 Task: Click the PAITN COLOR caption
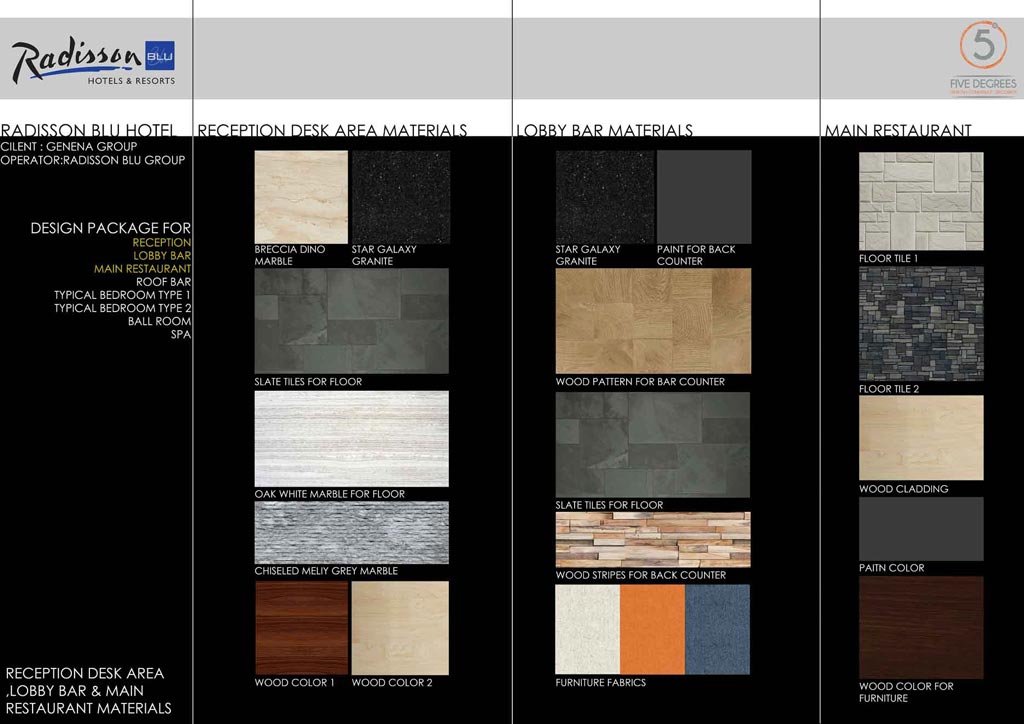[891, 568]
